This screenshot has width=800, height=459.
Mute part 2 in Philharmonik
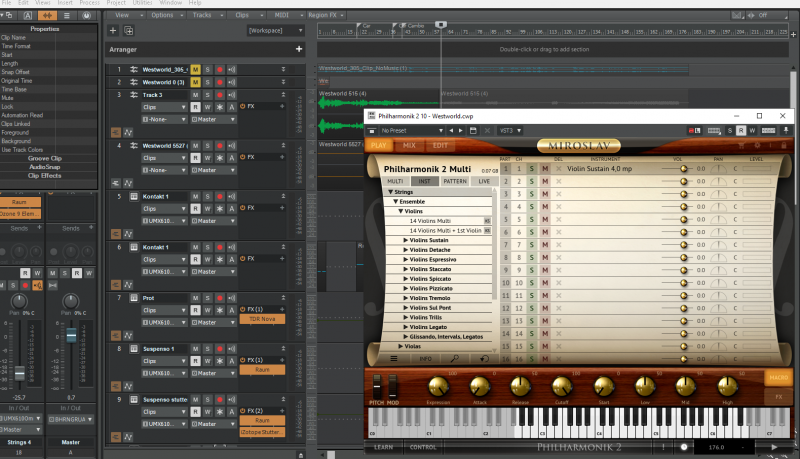[545, 181]
